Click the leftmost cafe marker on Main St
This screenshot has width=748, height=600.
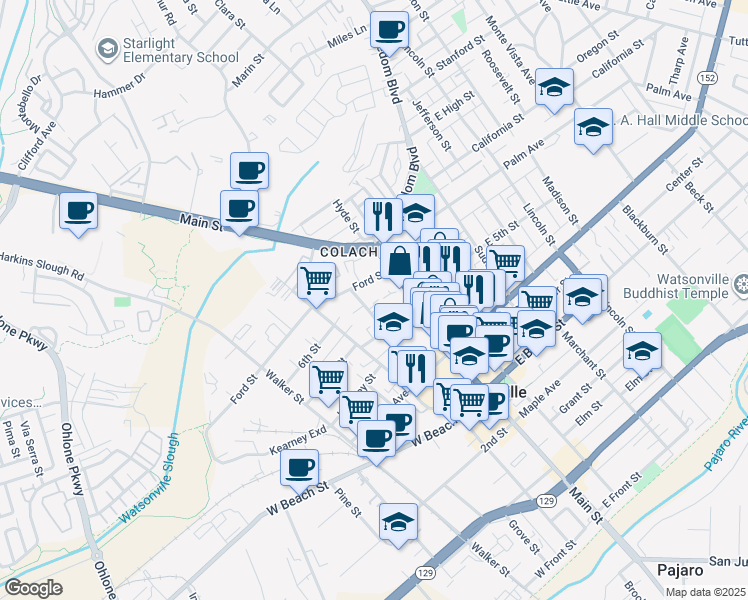[x=78, y=212]
